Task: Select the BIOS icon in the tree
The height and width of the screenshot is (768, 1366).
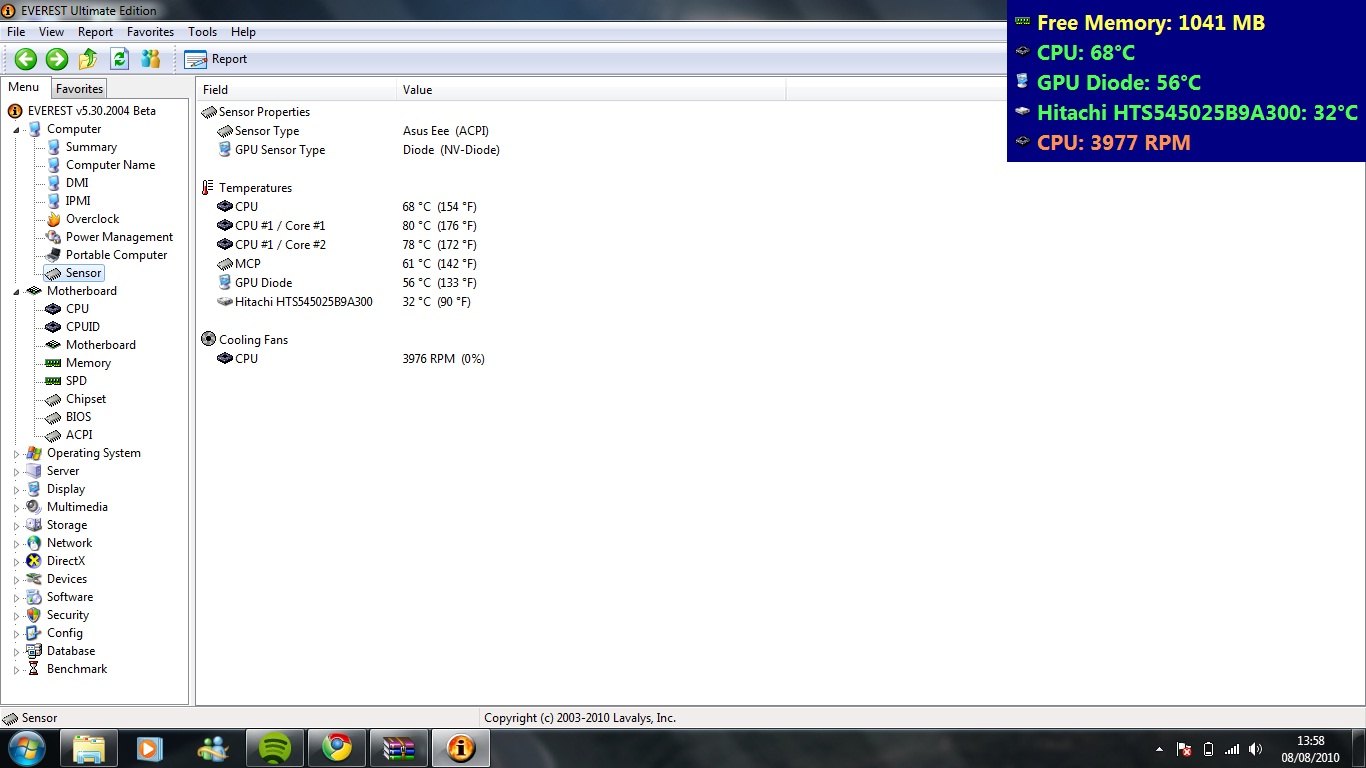Action: pyautogui.click(x=53, y=417)
